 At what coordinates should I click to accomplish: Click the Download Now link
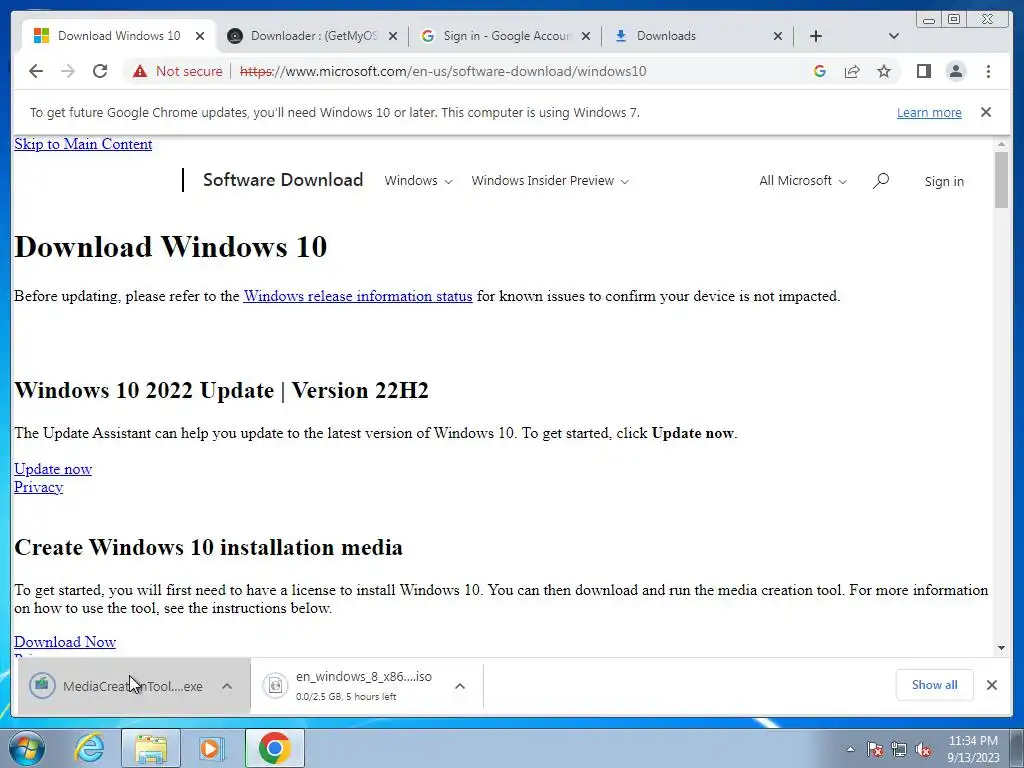(65, 642)
